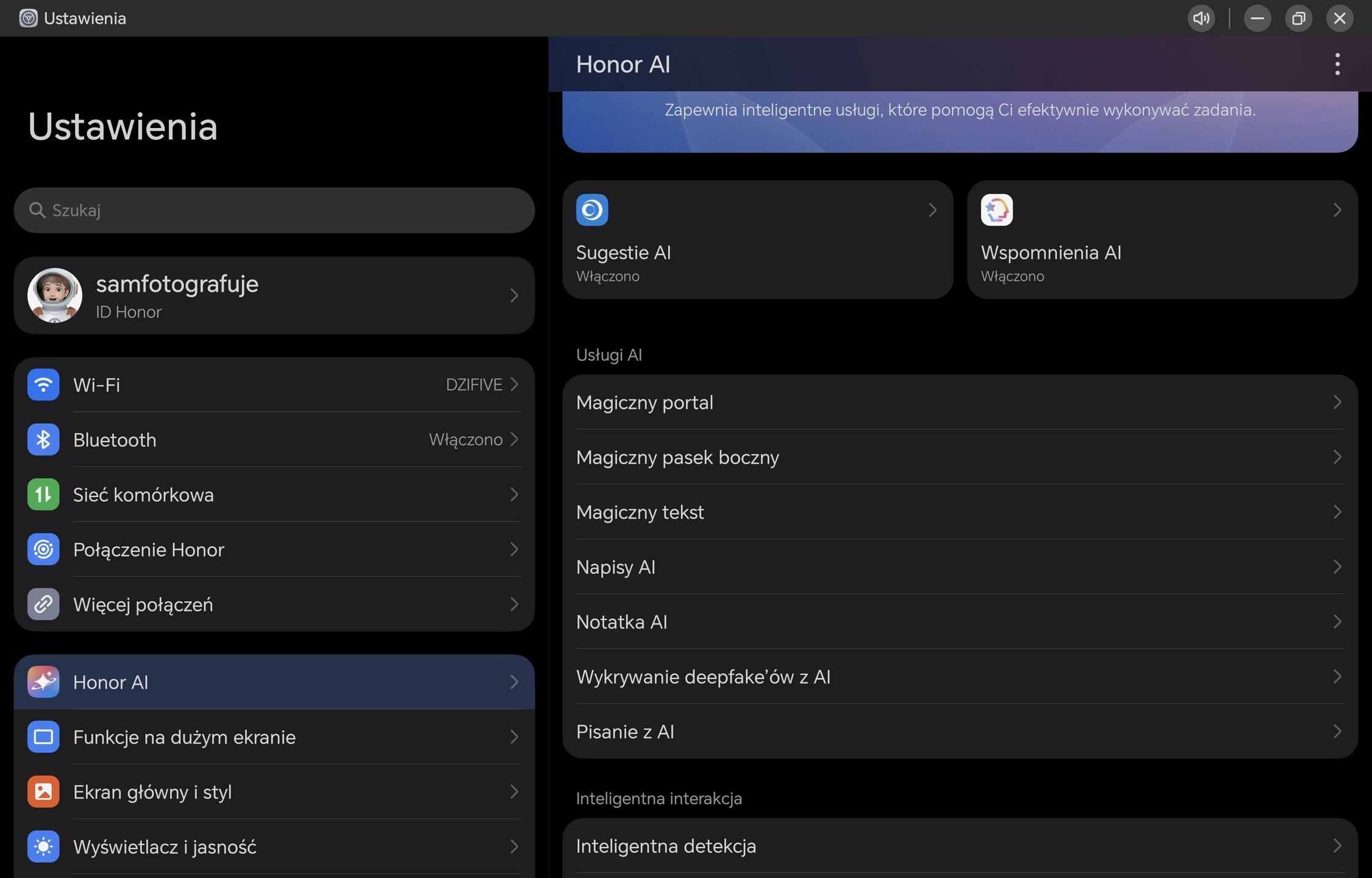Restore down the Ustawienia window
The image size is (1372, 878).
[x=1299, y=18]
